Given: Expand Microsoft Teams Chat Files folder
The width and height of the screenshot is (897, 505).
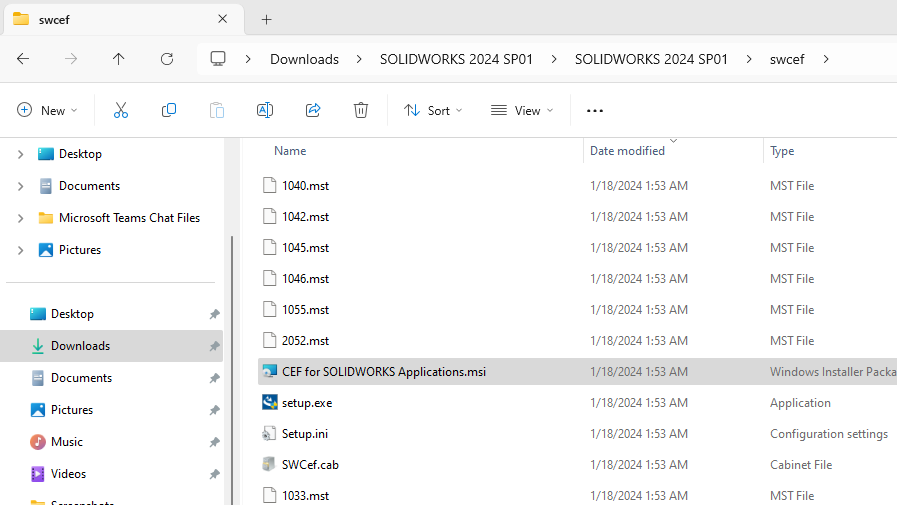Looking at the screenshot, I should 21,218.
